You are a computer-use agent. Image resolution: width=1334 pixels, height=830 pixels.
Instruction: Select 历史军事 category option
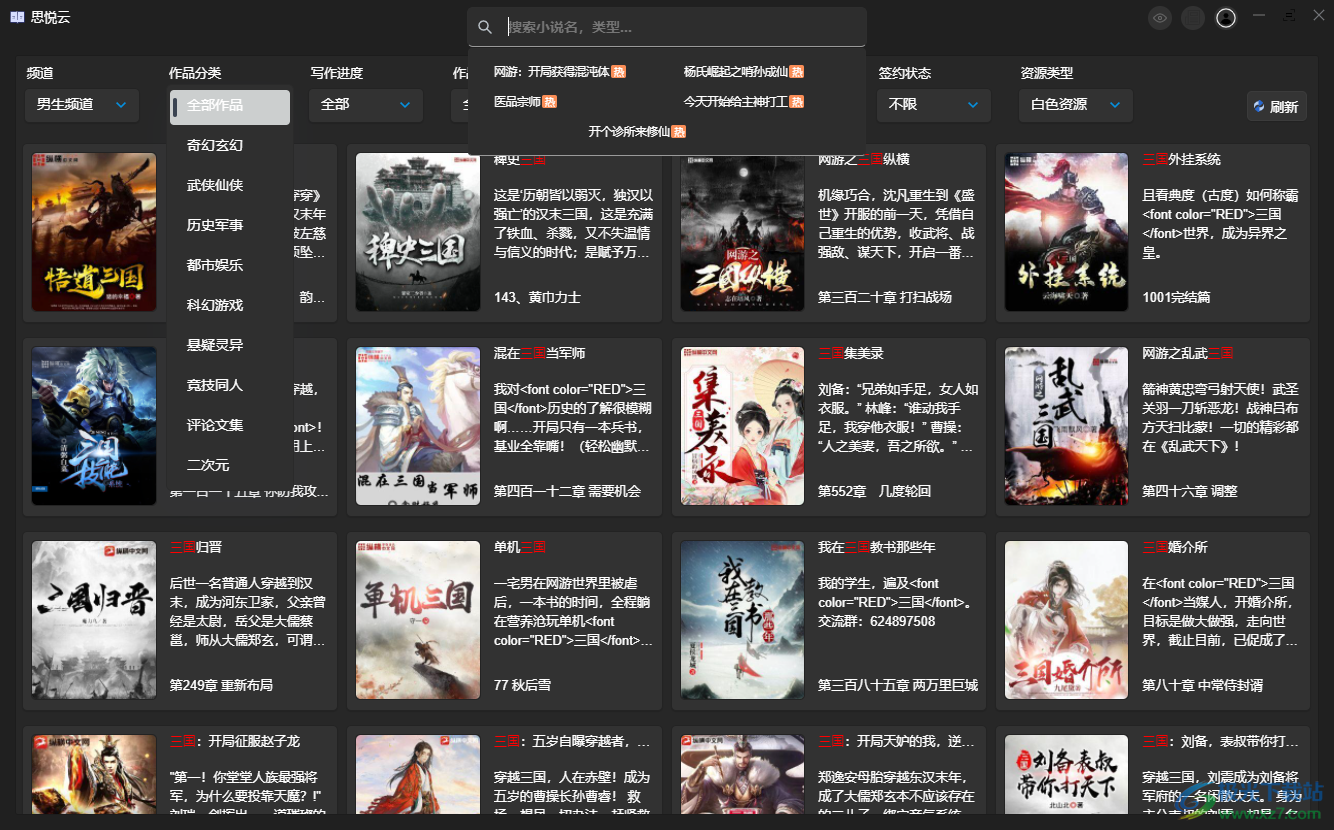[x=230, y=225]
